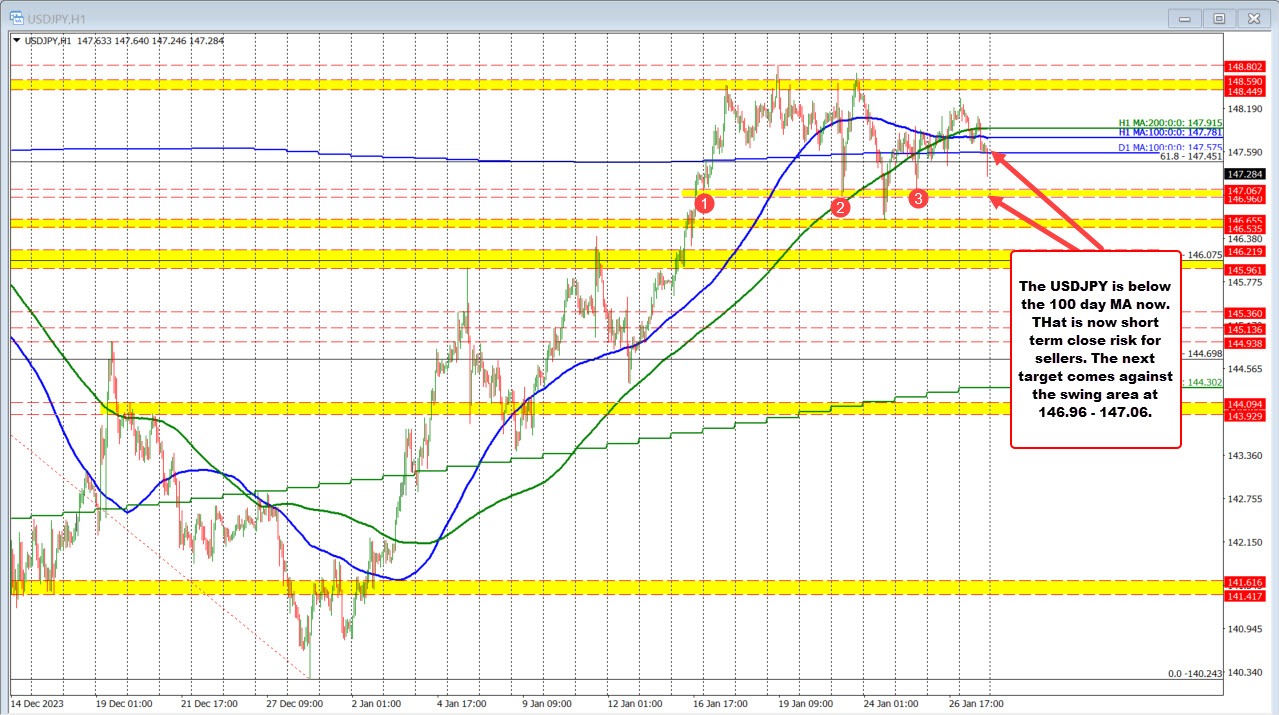The height and width of the screenshot is (715, 1279).
Task: Select the 143.929 red price level label
Action: point(1246,415)
